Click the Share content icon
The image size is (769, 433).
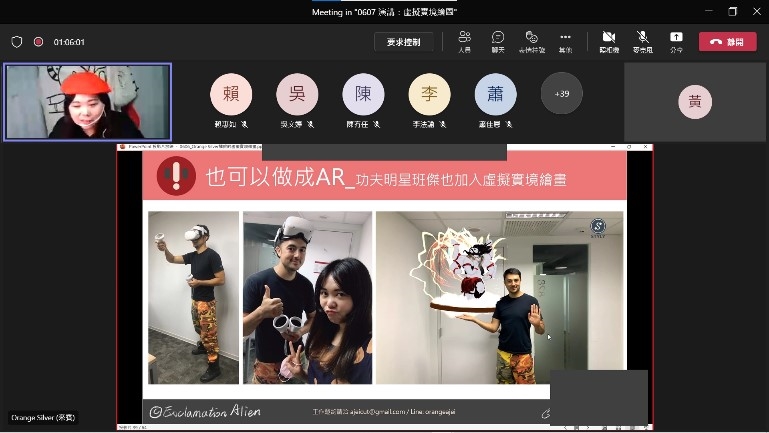(x=676, y=40)
